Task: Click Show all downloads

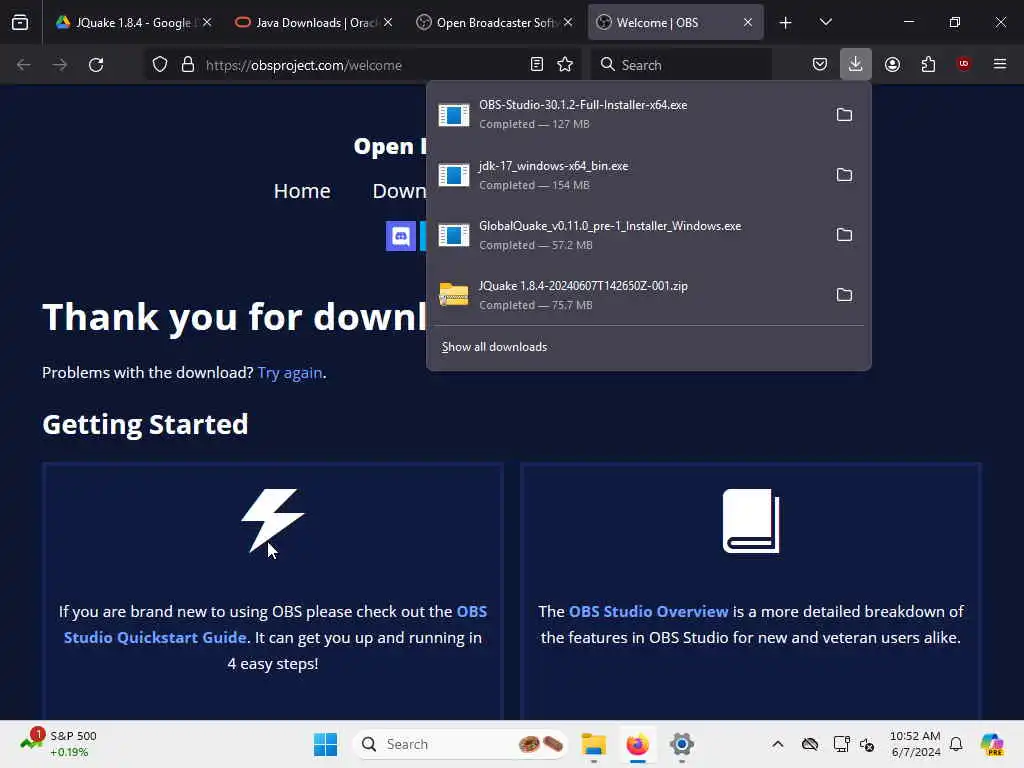Action: 494,347
